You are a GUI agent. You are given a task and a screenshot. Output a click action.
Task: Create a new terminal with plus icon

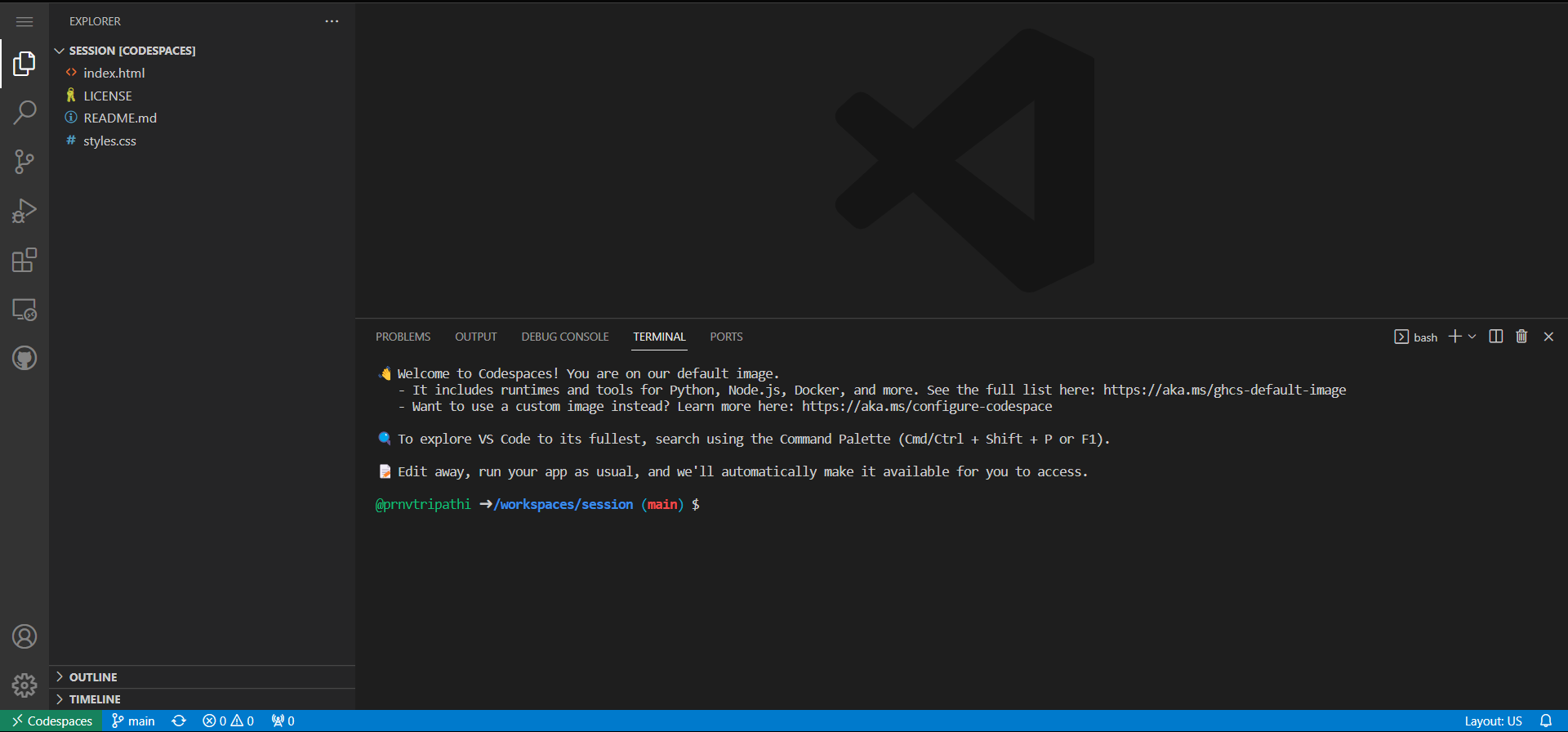coord(1454,337)
